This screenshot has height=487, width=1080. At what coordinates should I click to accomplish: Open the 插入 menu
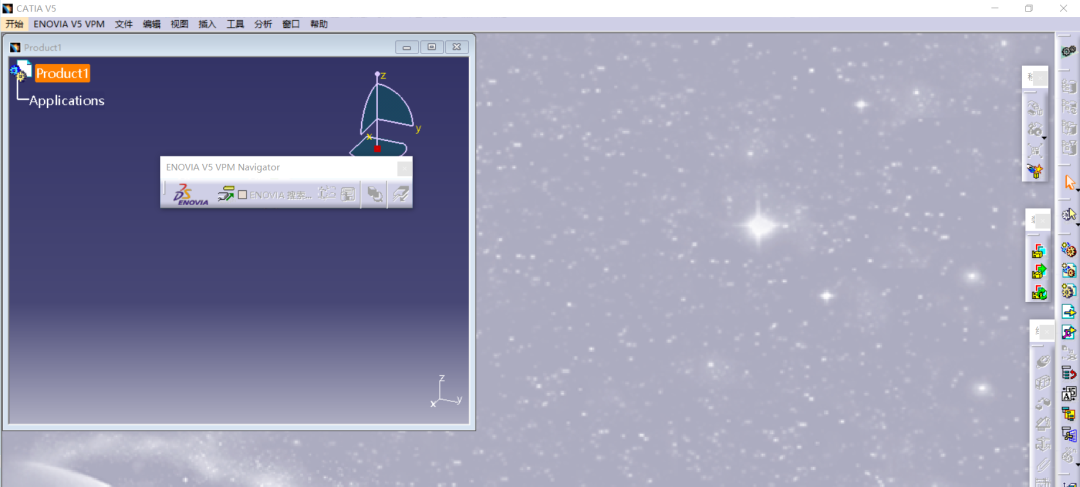tap(207, 24)
